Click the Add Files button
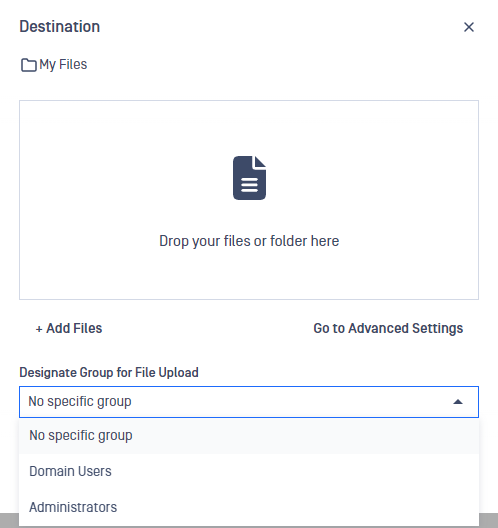 pos(69,328)
